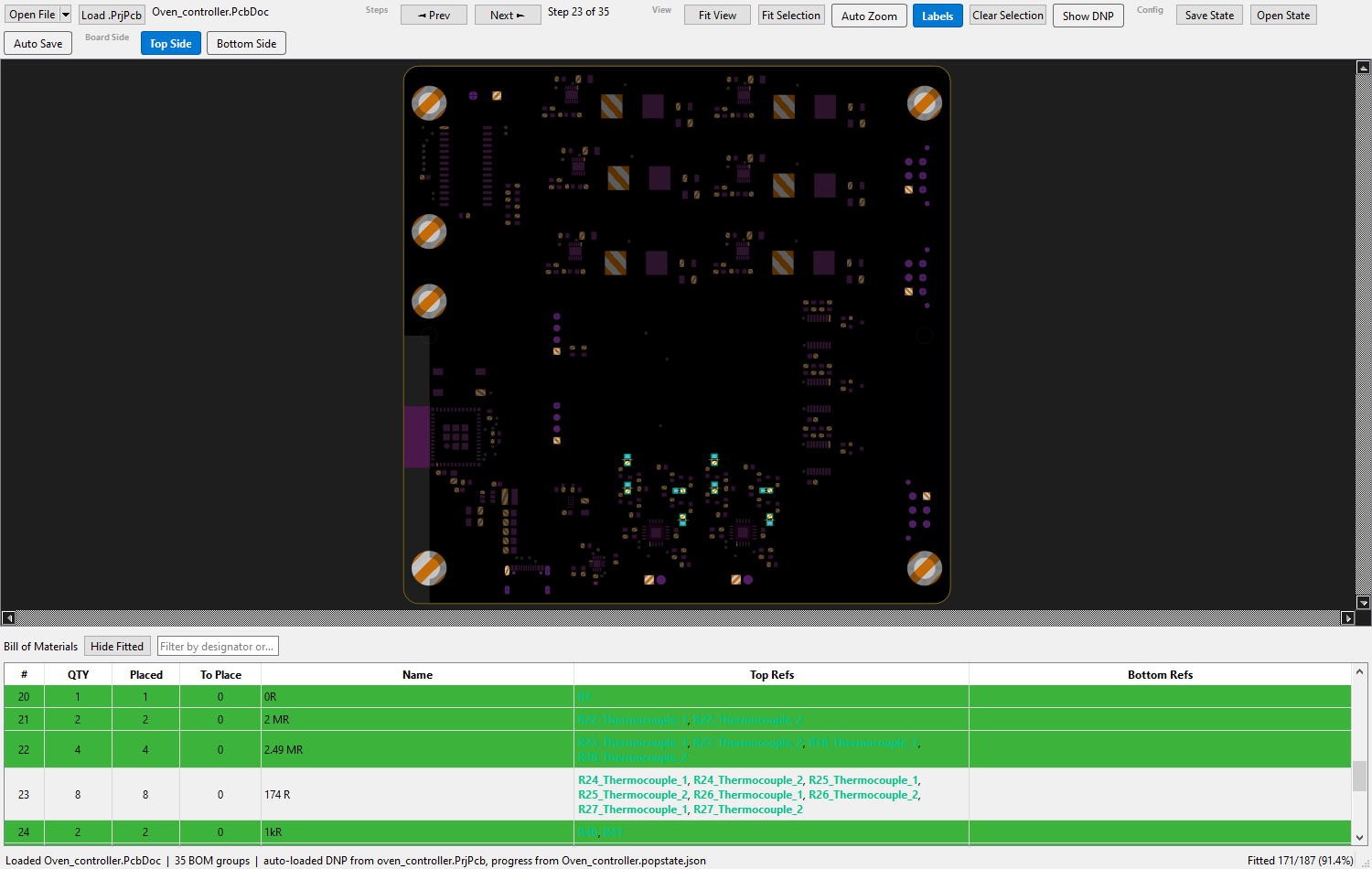The width and height of the screenshot is (1372, 869).
Task: Go to the previous step with Prev
Action: 434,16
